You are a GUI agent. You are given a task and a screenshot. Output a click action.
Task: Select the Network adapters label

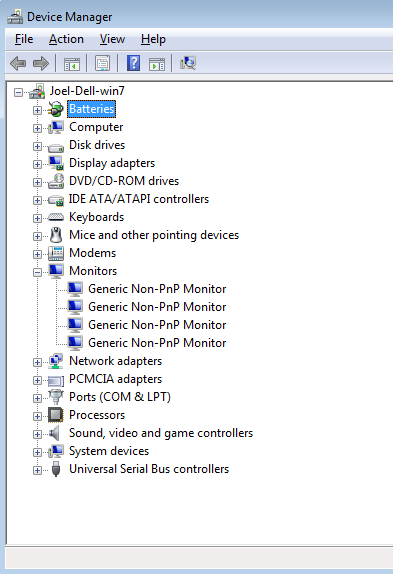click(x=115, y=361)
